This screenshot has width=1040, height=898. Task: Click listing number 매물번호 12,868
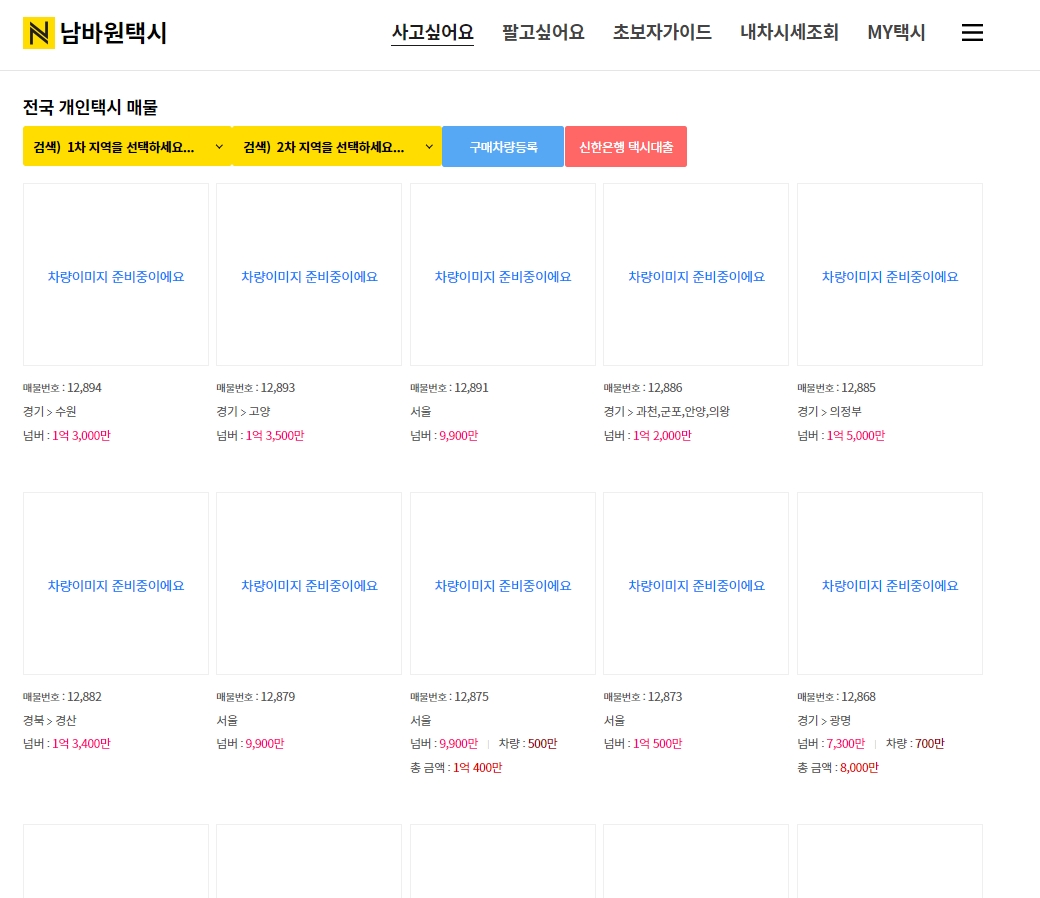(x=836, y=696)
